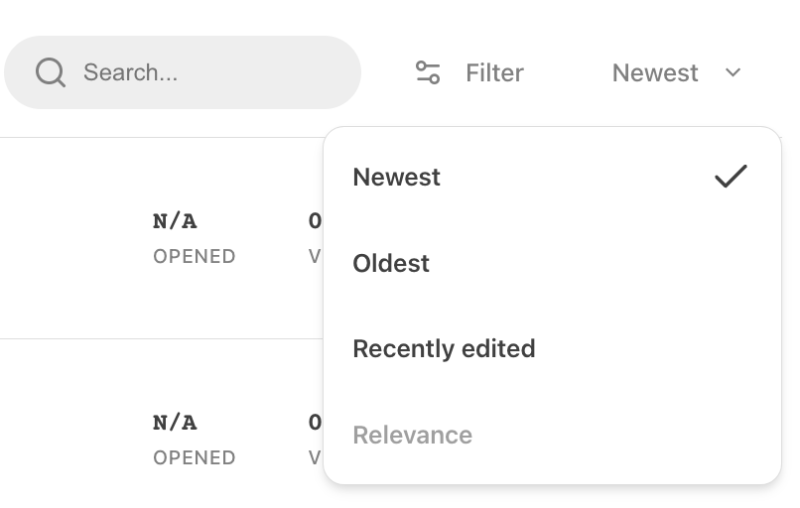Image resolution: width=800 pixels, height=508 pixels.
Task: Click OPENED label in second row
Action: tap(194, 457)
